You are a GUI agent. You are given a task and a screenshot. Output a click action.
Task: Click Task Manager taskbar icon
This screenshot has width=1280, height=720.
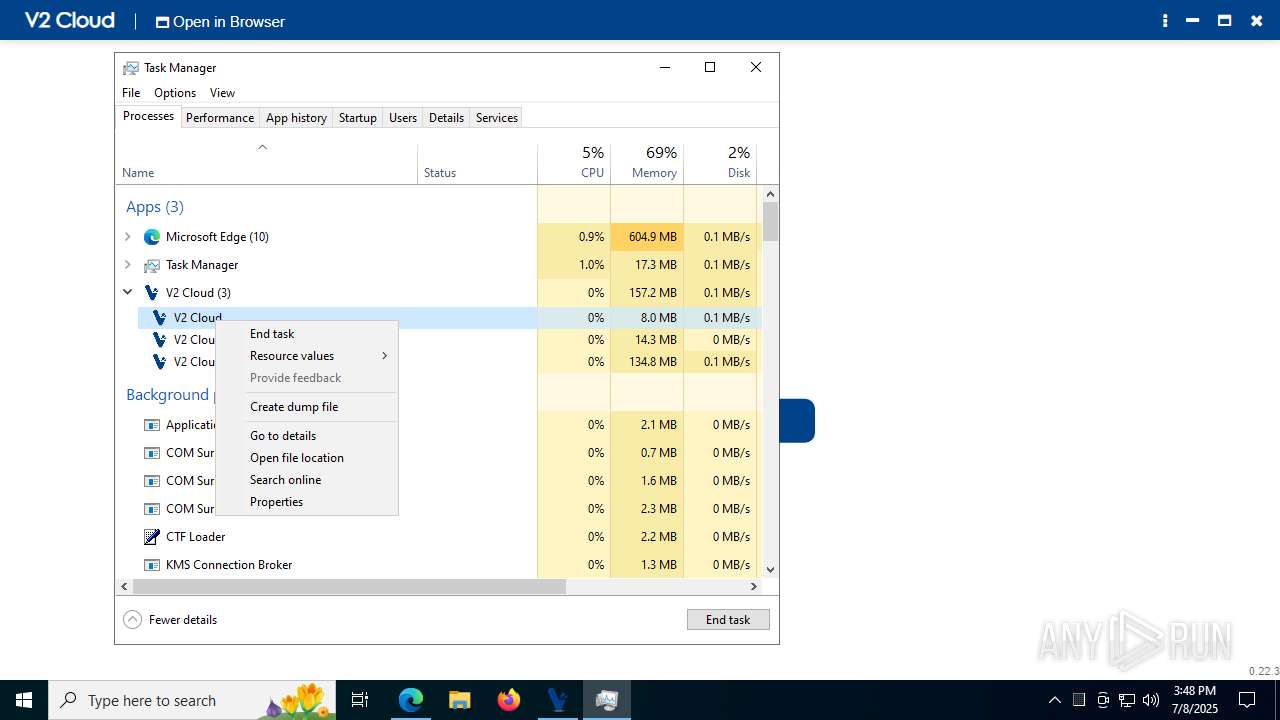pyautogui.click(x=606, y=700)
